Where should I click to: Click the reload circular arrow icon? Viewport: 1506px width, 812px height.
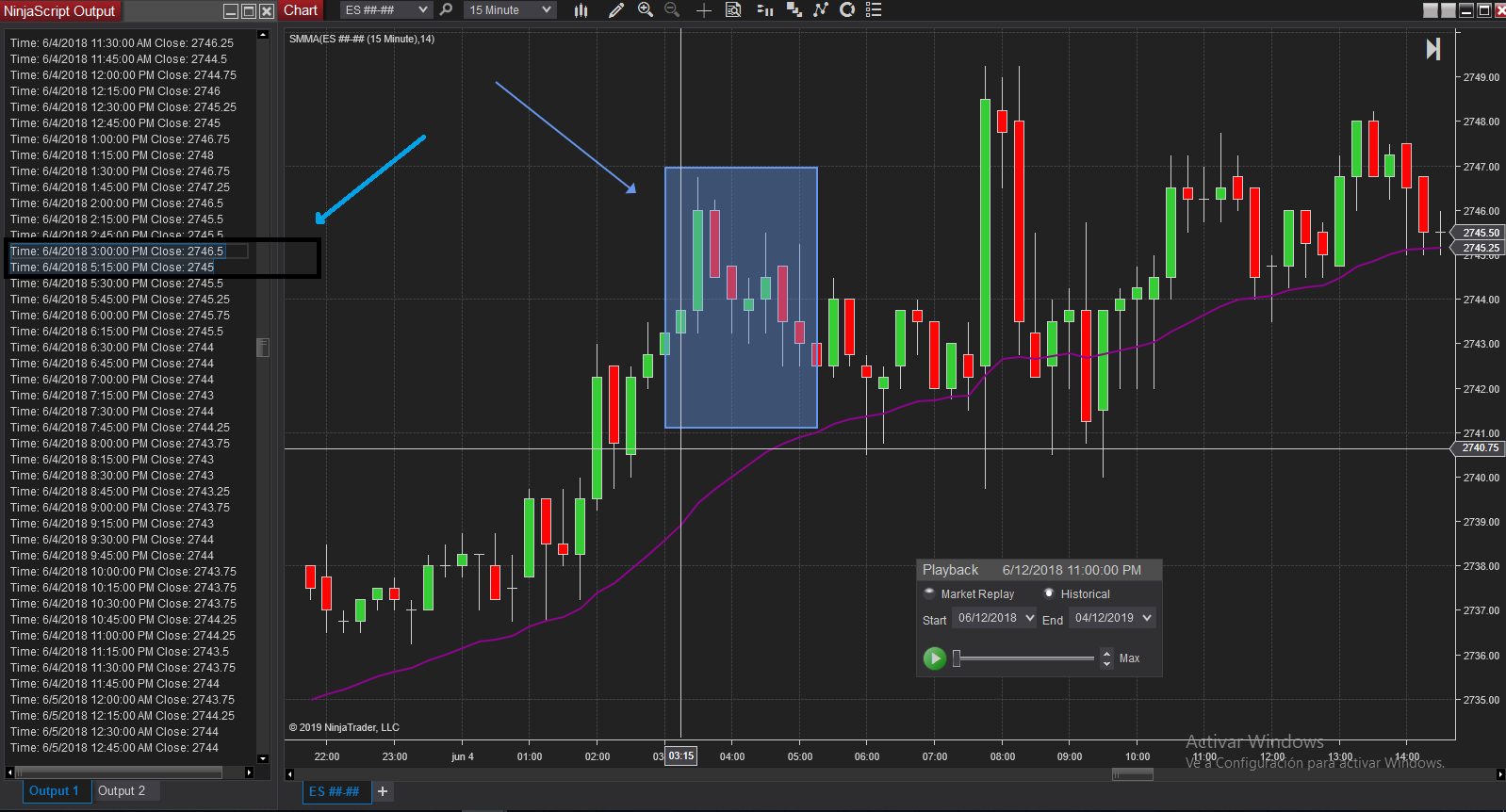pyautogui.click(x=847, y=9)
